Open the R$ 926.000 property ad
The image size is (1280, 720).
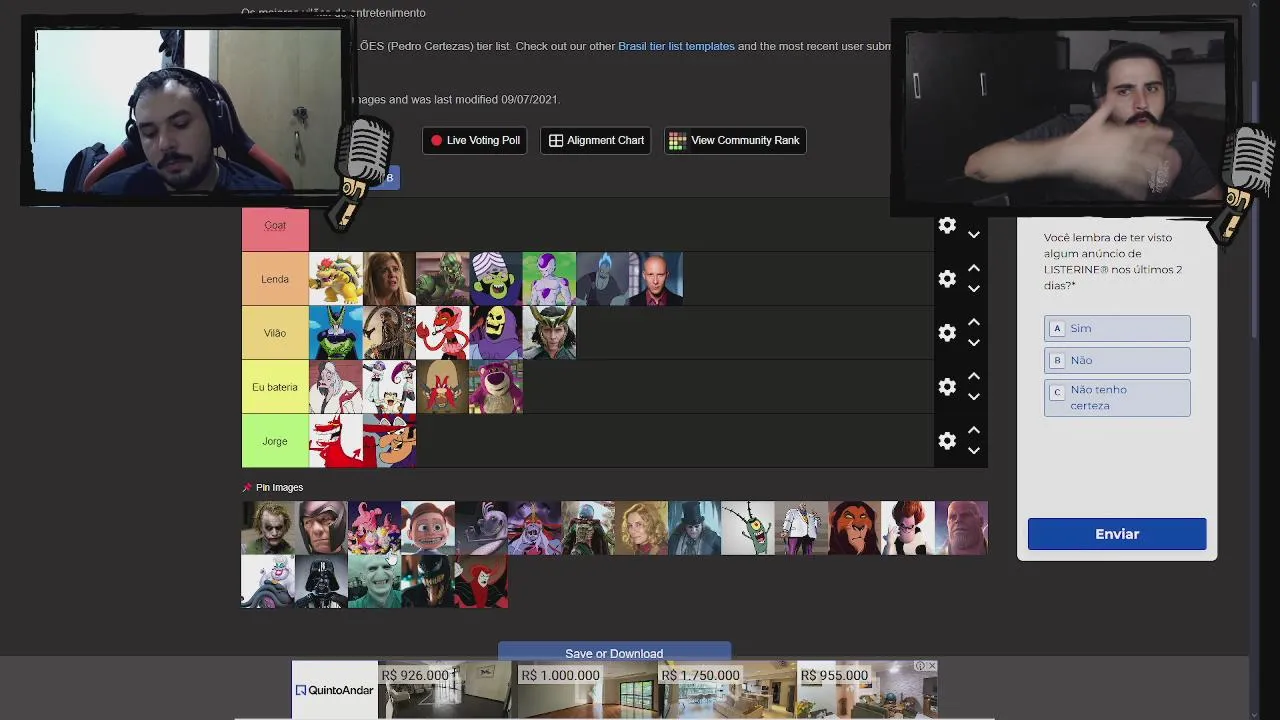click(445, 690)
